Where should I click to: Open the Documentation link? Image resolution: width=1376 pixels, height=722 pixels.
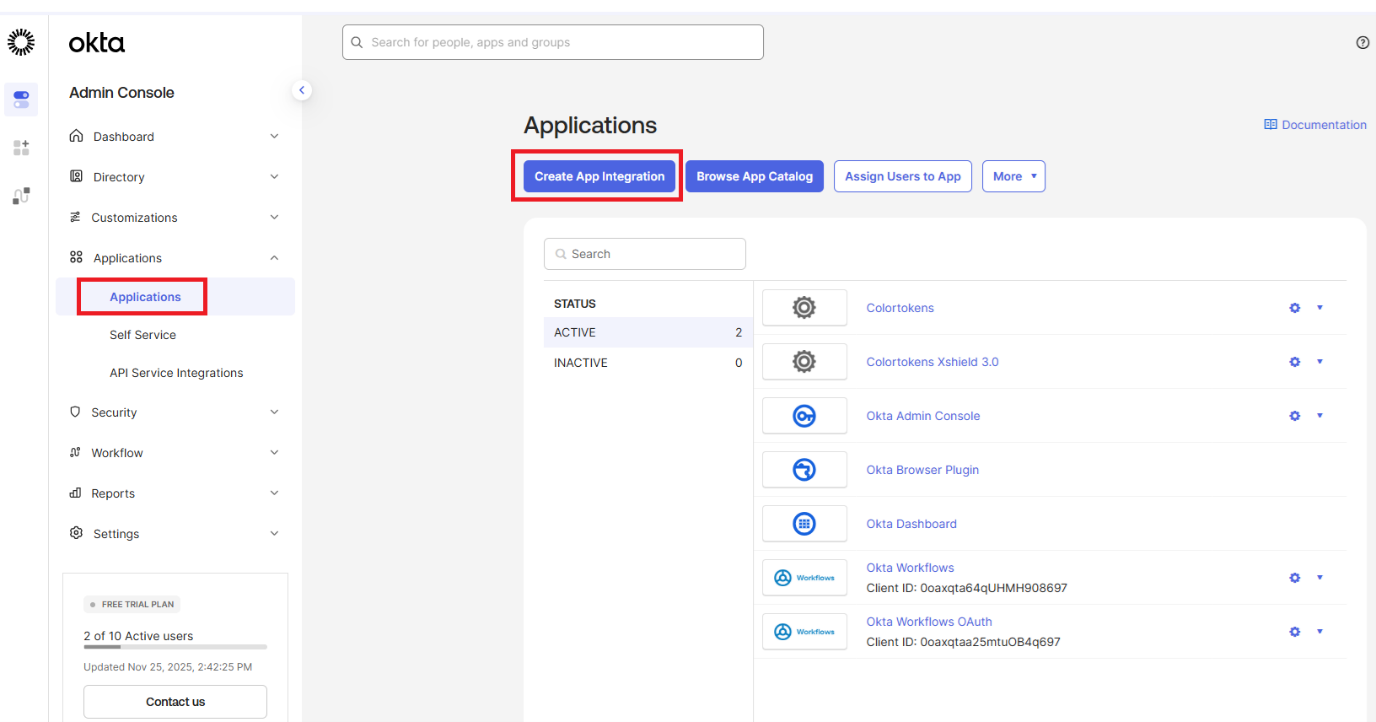pos(1315,124)
